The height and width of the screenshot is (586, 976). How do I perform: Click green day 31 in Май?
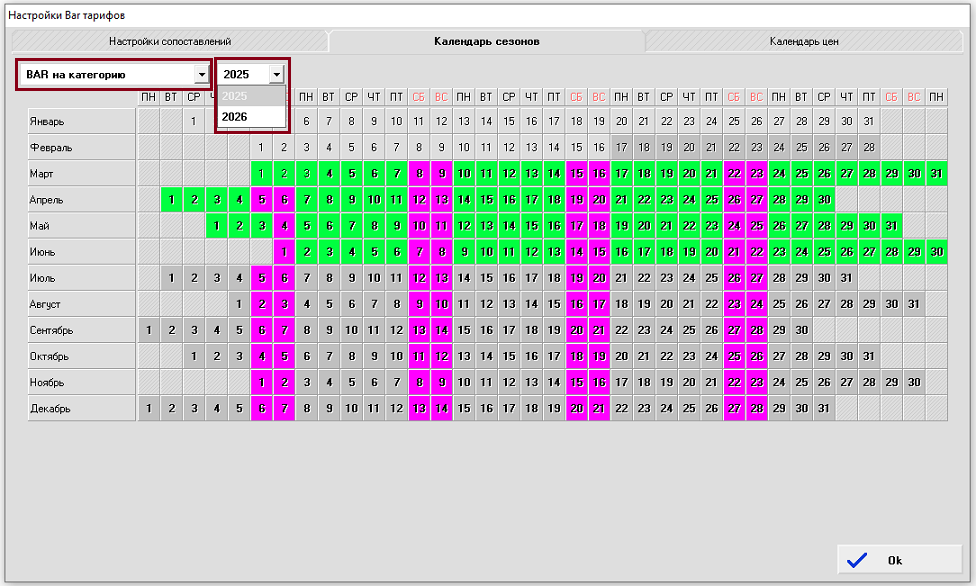pos(891,226)
